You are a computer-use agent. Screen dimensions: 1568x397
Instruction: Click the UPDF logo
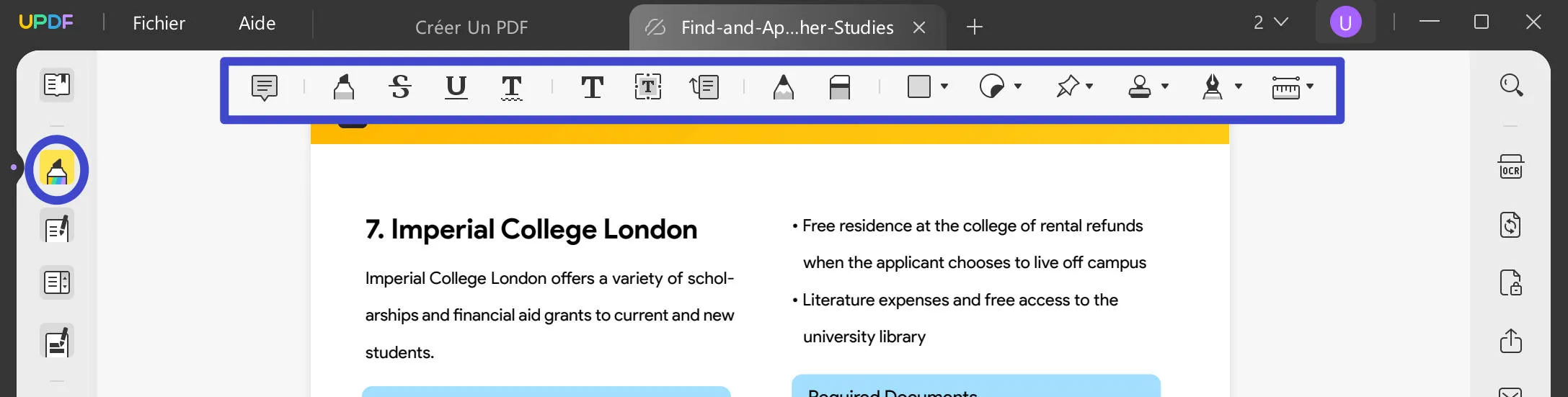point(46,22)
